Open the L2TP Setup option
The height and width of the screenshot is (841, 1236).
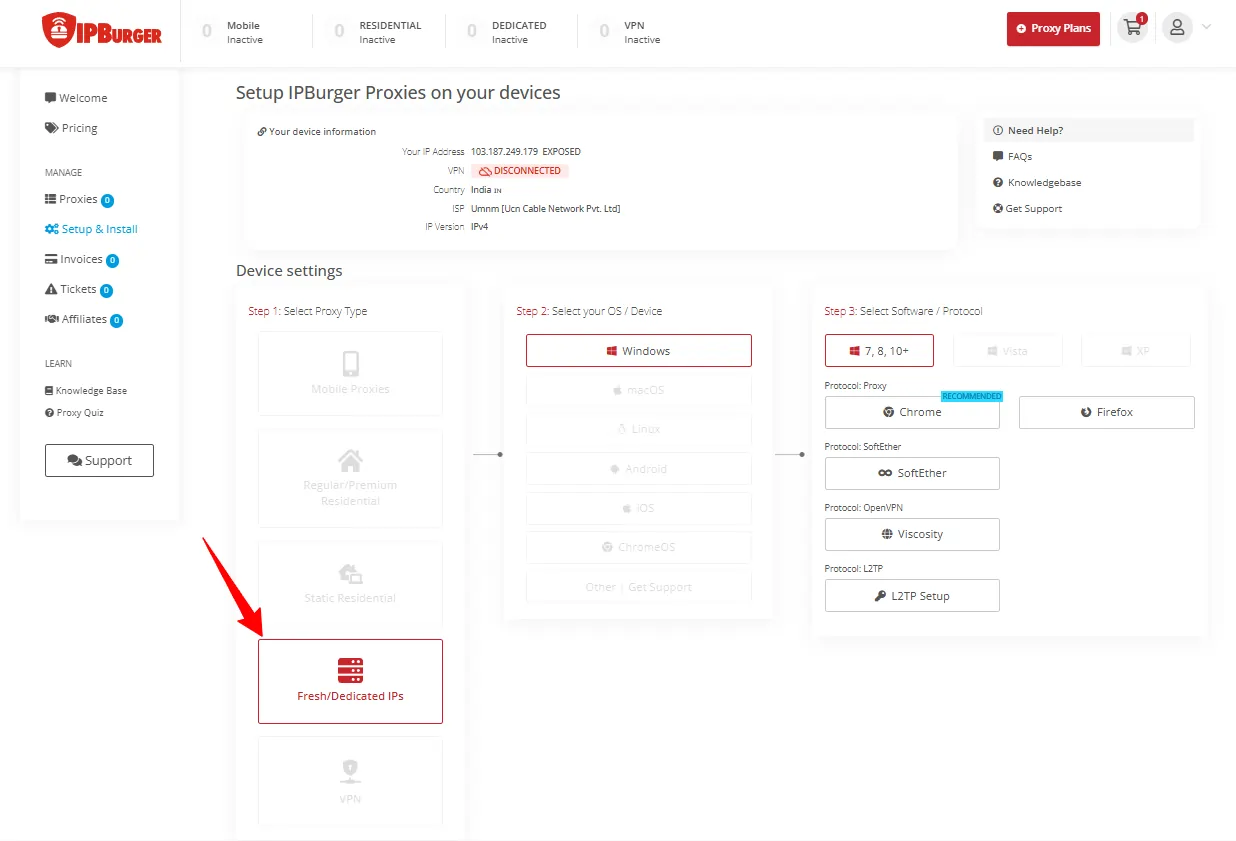click(912, 596)
